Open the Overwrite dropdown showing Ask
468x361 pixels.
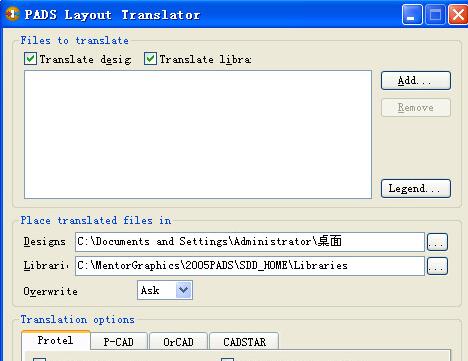point(165,290)
